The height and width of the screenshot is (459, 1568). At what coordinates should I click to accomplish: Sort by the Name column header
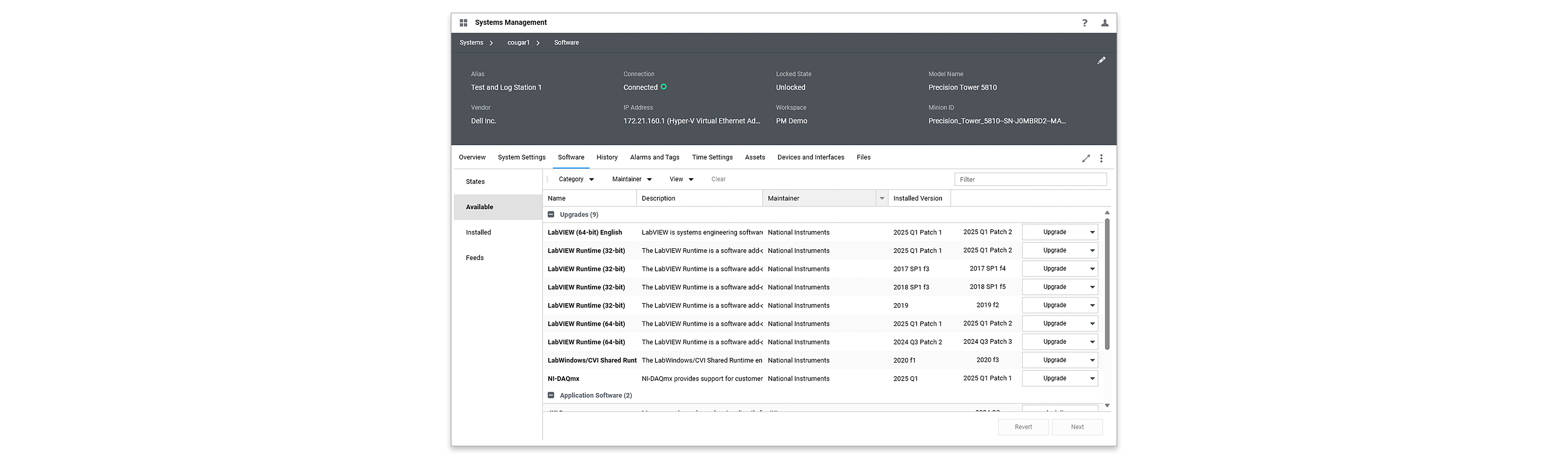click(x=589, y=198)
